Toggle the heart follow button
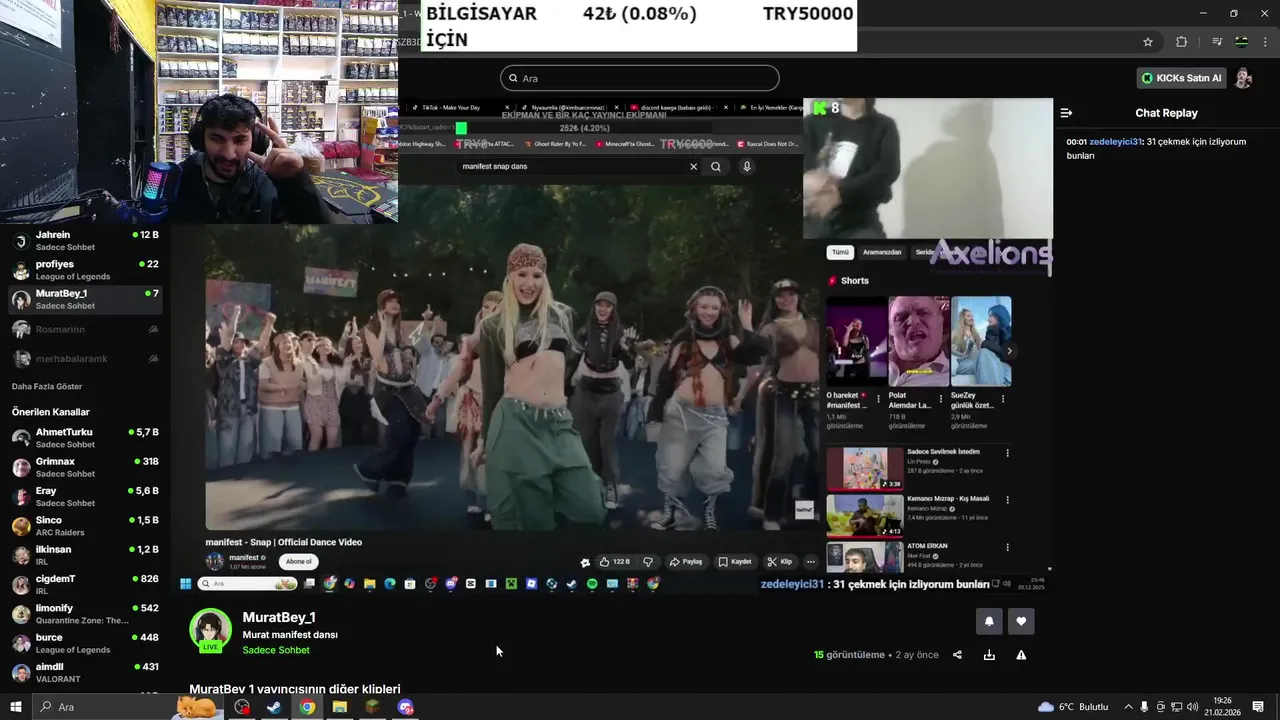Image resolution: width=1280 pixels, height=720 pixels. point(1021,621)
